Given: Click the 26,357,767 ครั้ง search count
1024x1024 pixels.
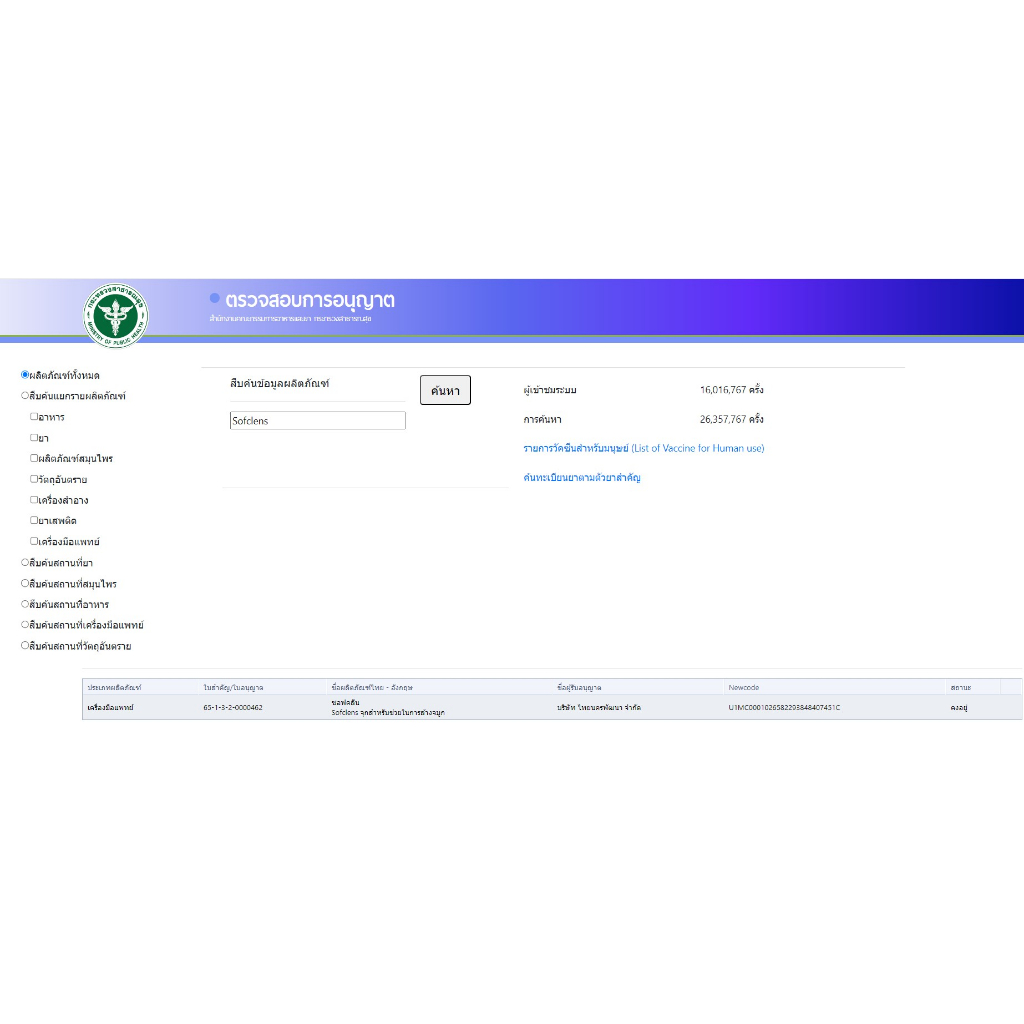Looking at the screenshot, I should (731, 419).
